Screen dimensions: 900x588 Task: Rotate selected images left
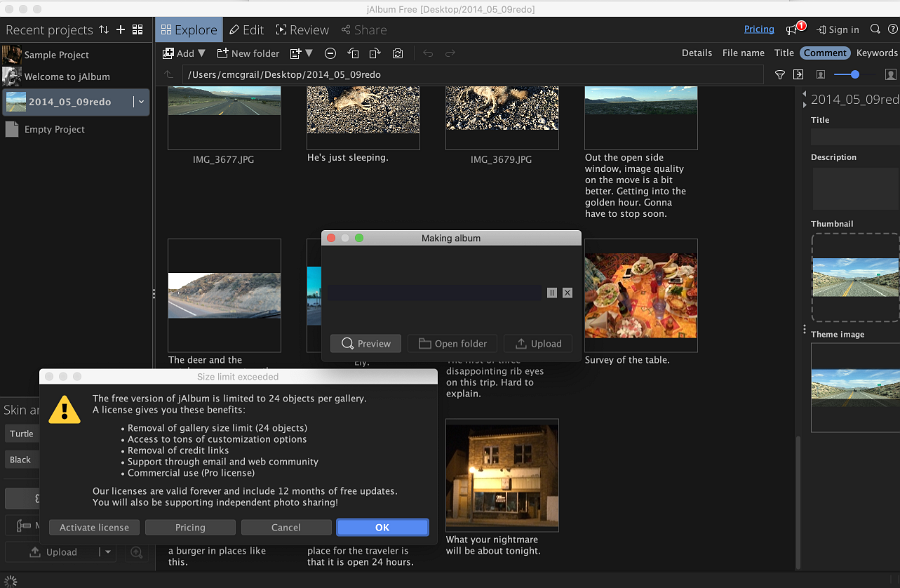pyautogui.click(x=353, y=53)
